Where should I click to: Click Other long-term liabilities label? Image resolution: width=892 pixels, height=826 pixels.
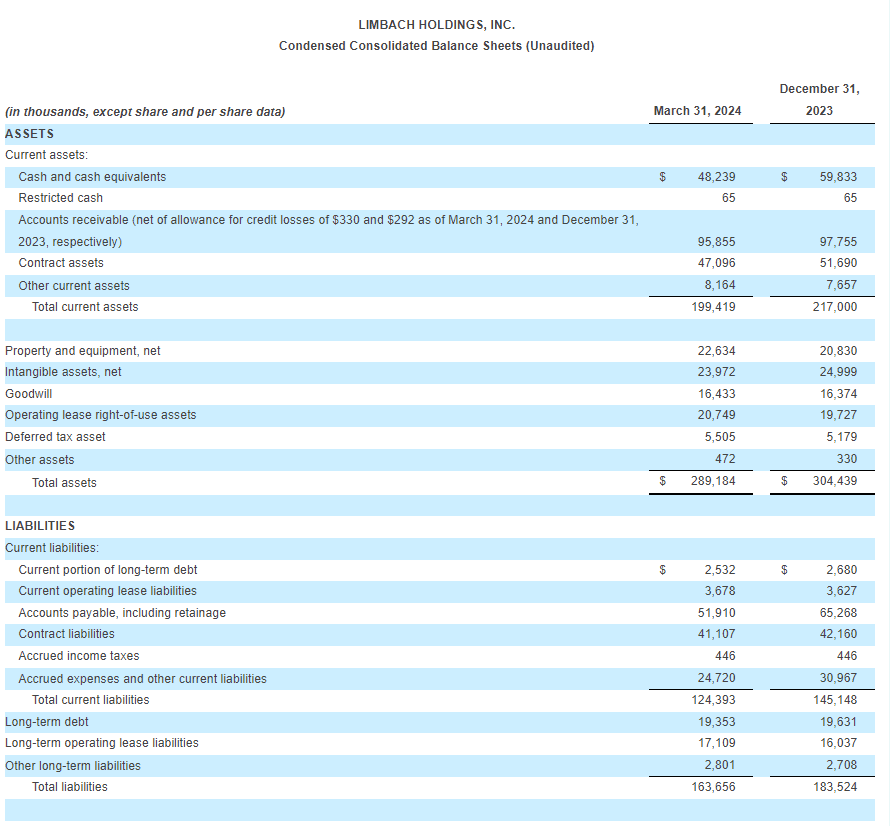[73, 766]
